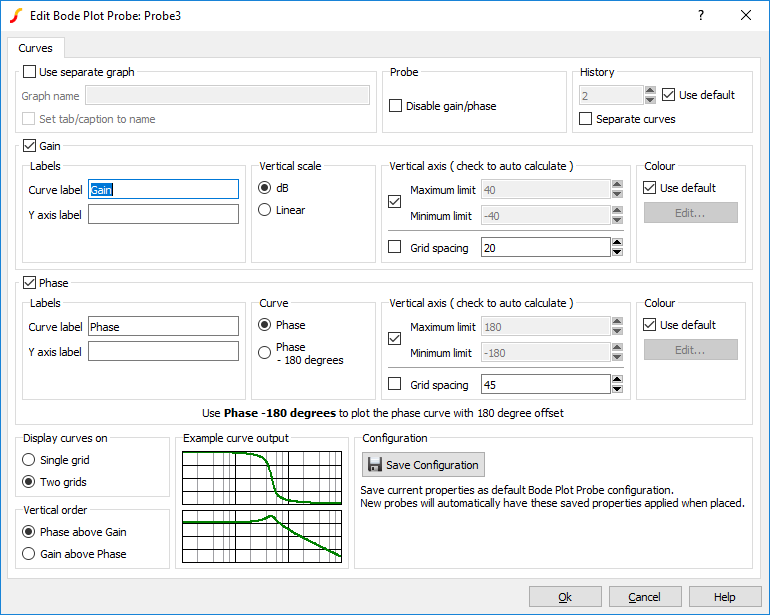Screen dimensions: 770x615
Task: Select Gain above Phase vertical order
Action: [x=29, y=554]
